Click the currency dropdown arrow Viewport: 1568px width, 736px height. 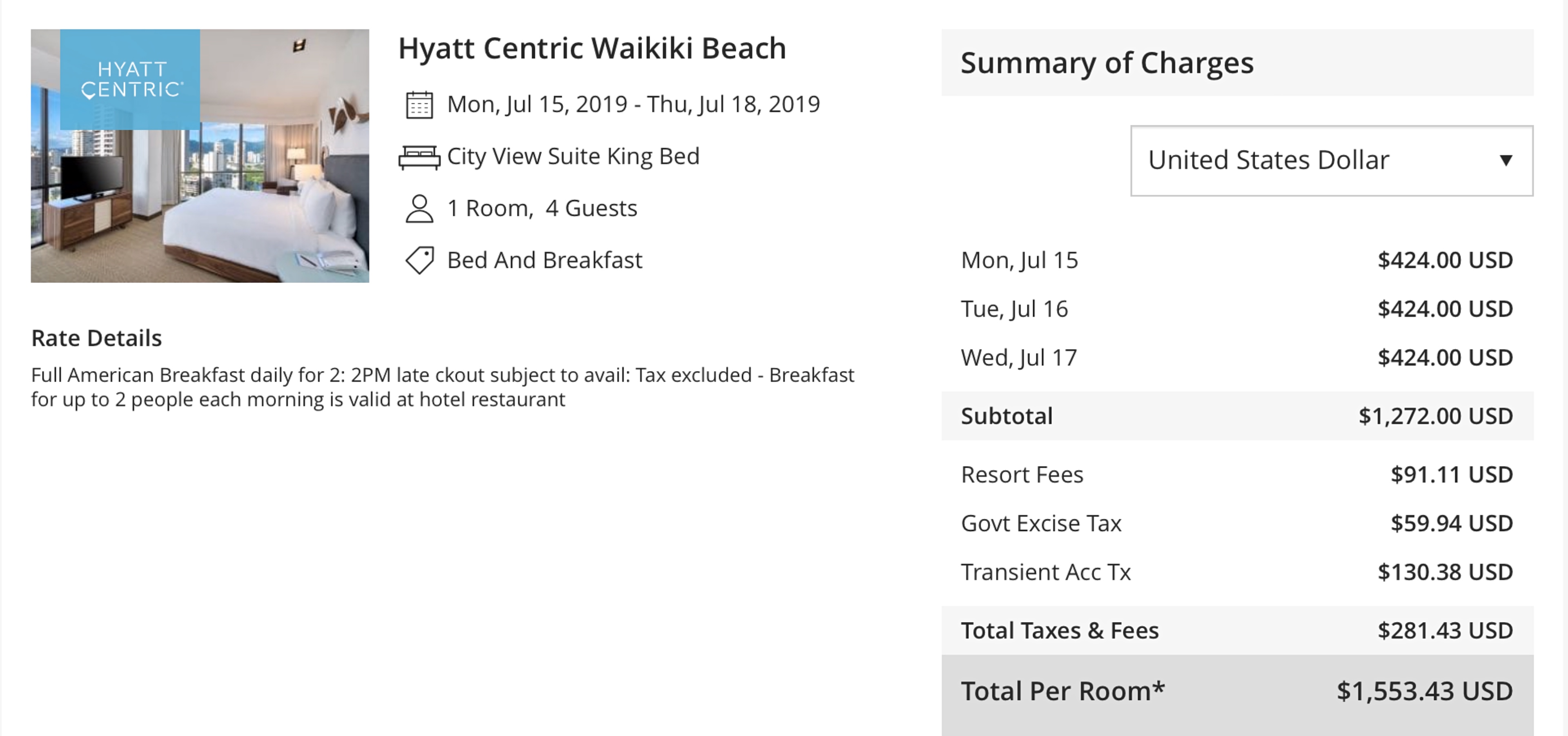tap(1506, 160)
